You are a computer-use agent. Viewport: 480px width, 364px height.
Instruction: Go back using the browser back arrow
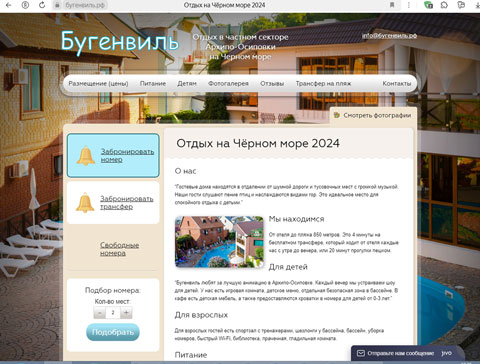click(x=9, y=5)
